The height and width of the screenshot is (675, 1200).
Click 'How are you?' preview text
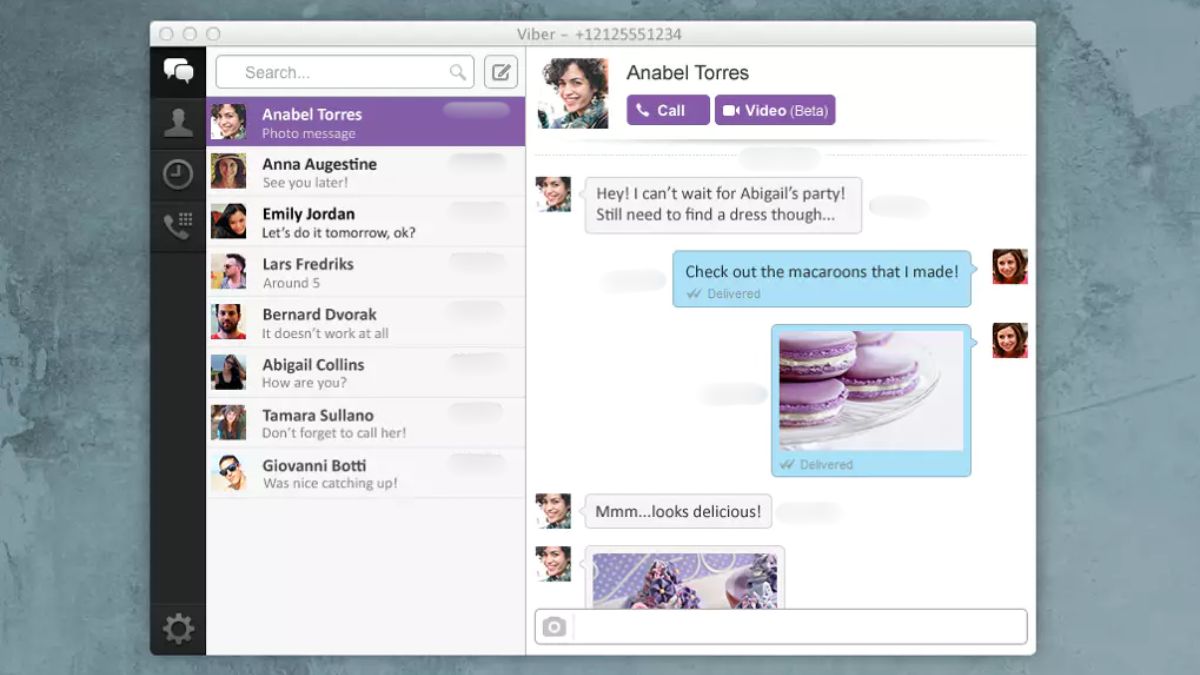304,383
